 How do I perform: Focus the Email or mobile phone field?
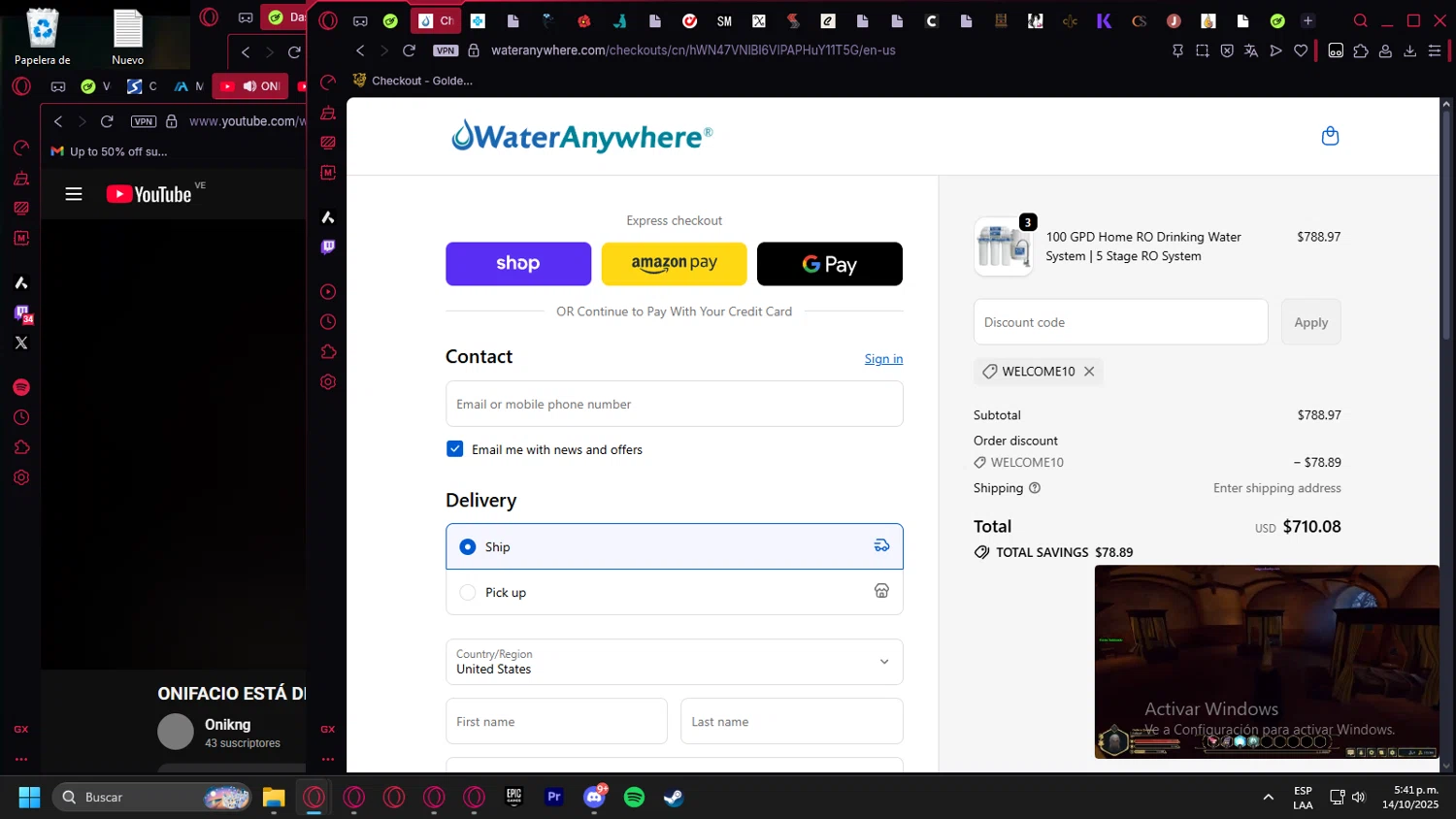pyautogui.click(x=675, y=404)
